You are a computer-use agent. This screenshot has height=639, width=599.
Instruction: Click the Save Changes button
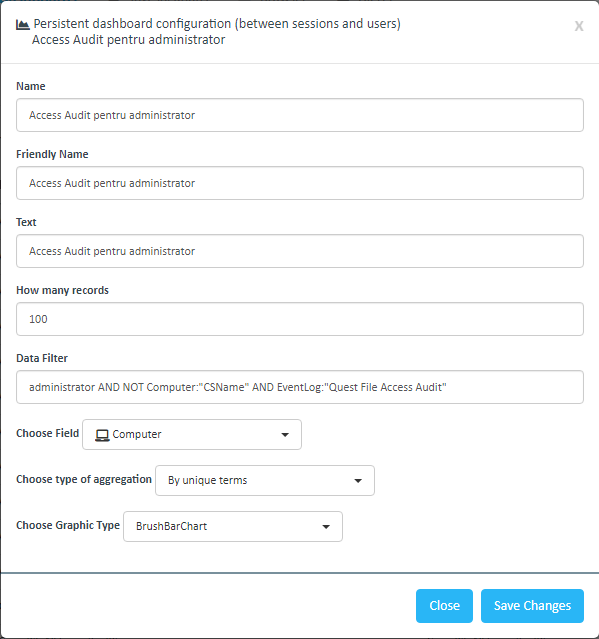click(533, 606)
